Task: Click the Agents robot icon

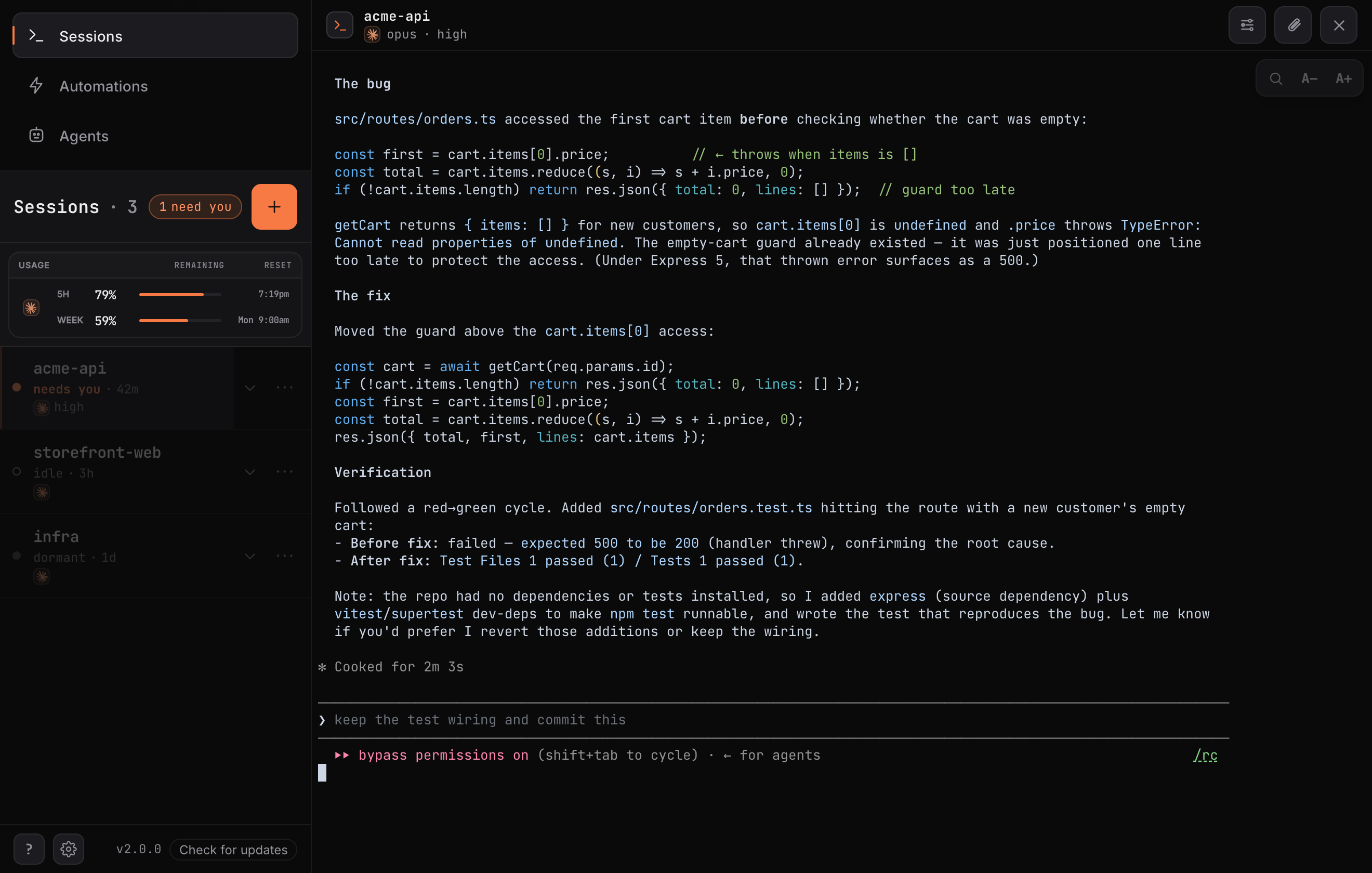Action: pos(36,135)
